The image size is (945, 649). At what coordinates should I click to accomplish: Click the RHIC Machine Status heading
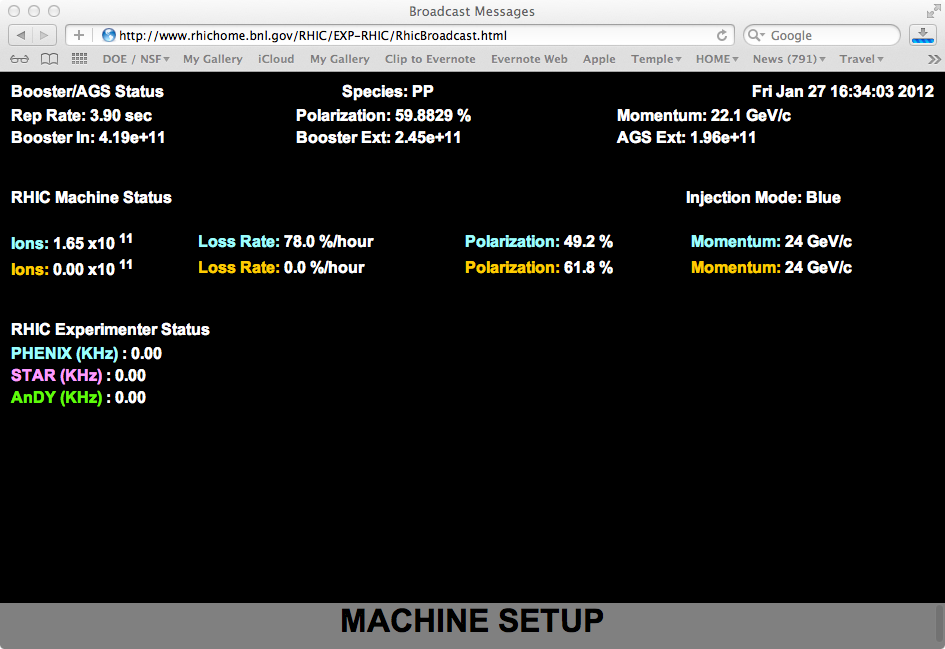[x=91, y=198]
